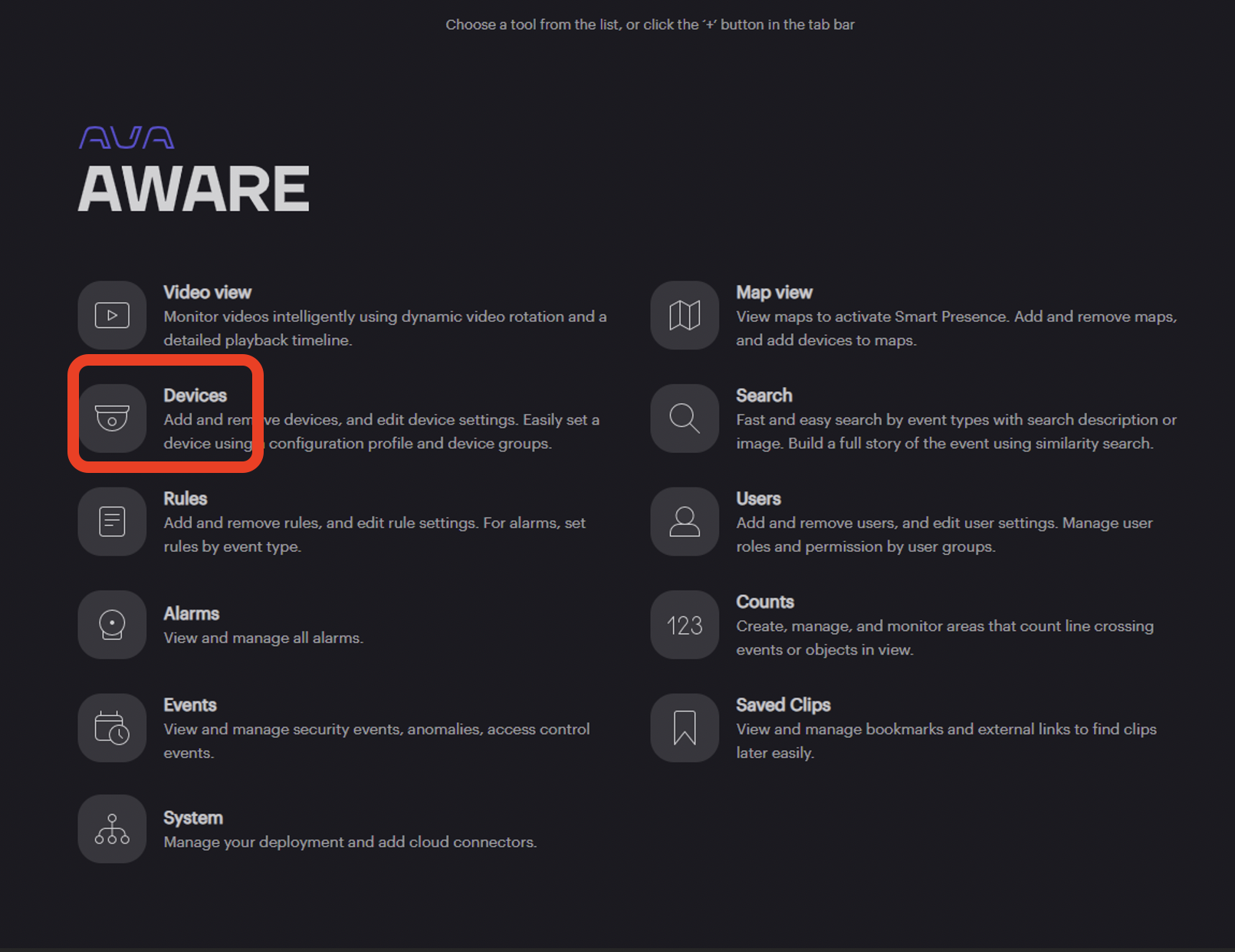Open the Map view folded map icon

(685, 315)
